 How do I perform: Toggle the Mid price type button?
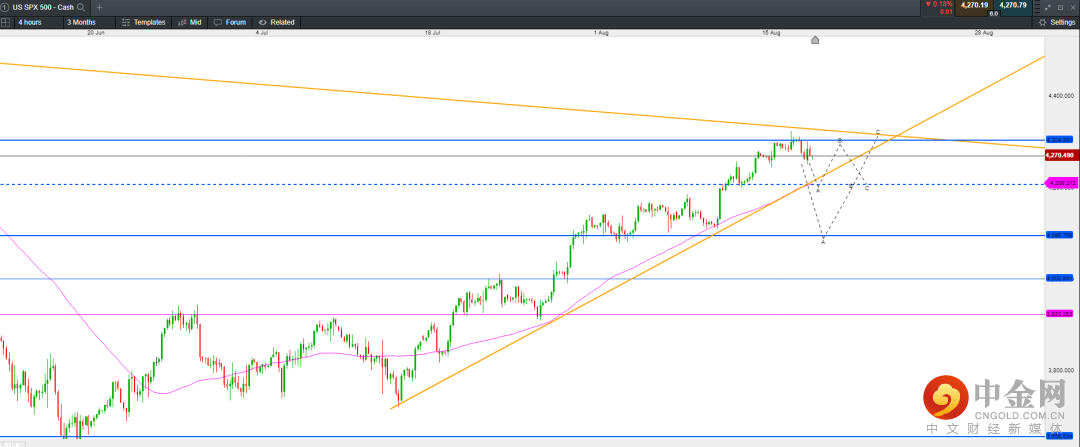[x=189, y=21]
